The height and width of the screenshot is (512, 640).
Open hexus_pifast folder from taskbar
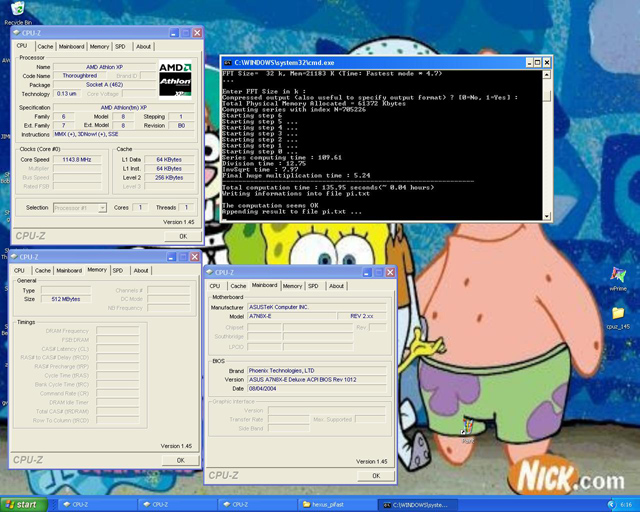[337, 505]
